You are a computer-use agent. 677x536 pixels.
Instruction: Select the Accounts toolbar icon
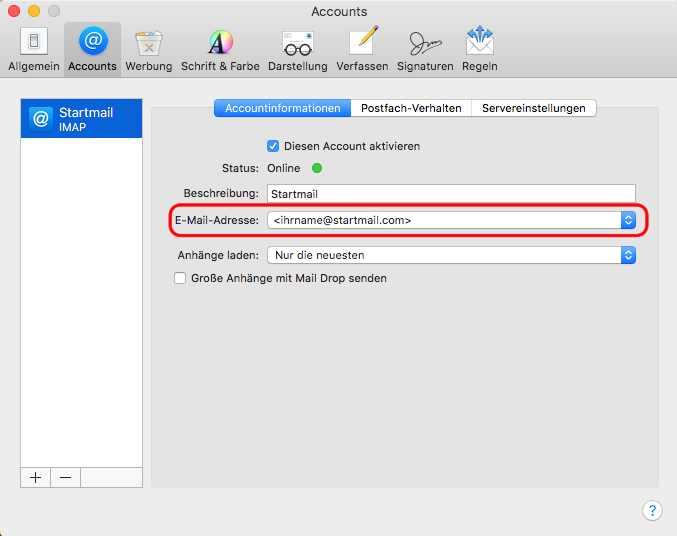click(92, 50)
